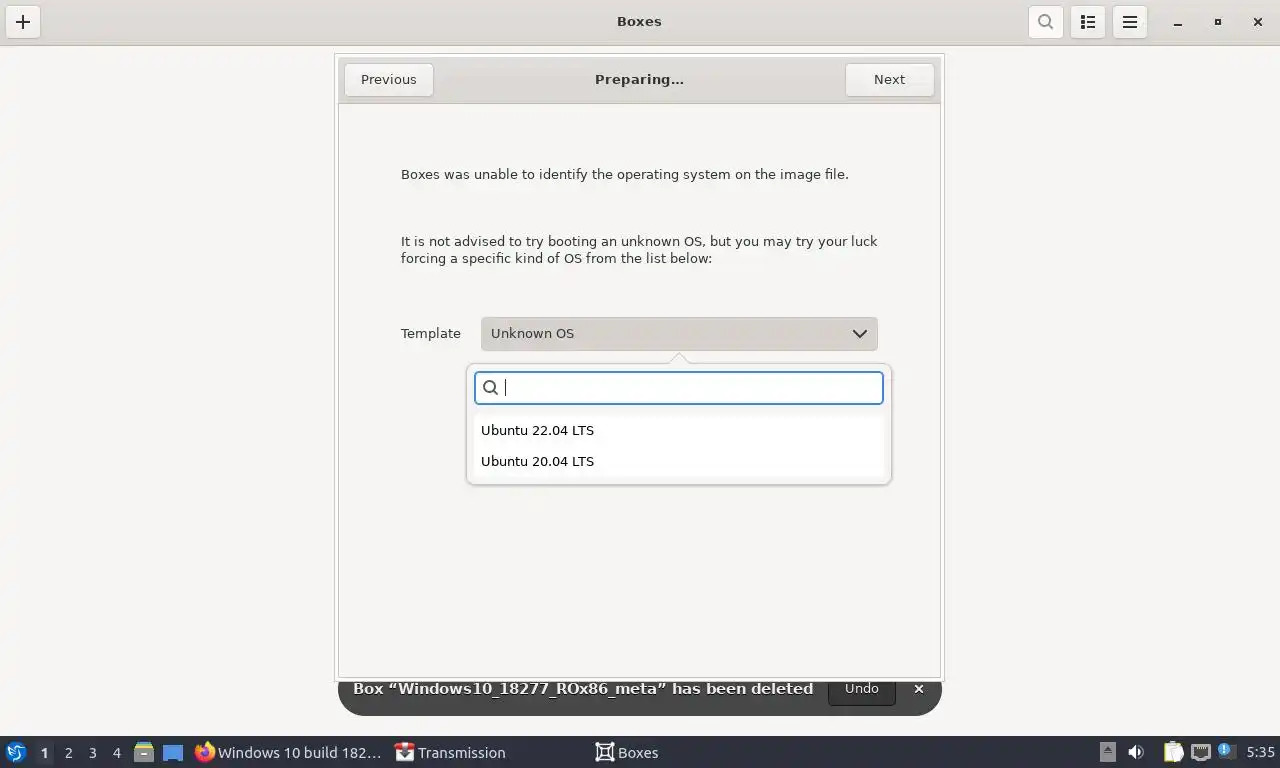Click the show desktop taskbar icon
Image resolution: width=1280 pixels, height=768 pixels.
pos(173,752)
